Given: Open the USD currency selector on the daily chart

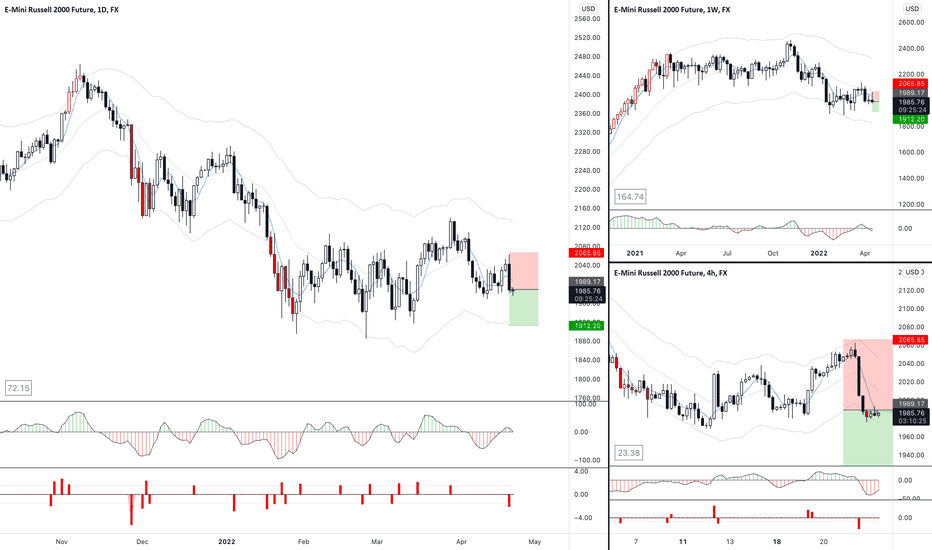Looking at the screenshot, I should (588, 9).
